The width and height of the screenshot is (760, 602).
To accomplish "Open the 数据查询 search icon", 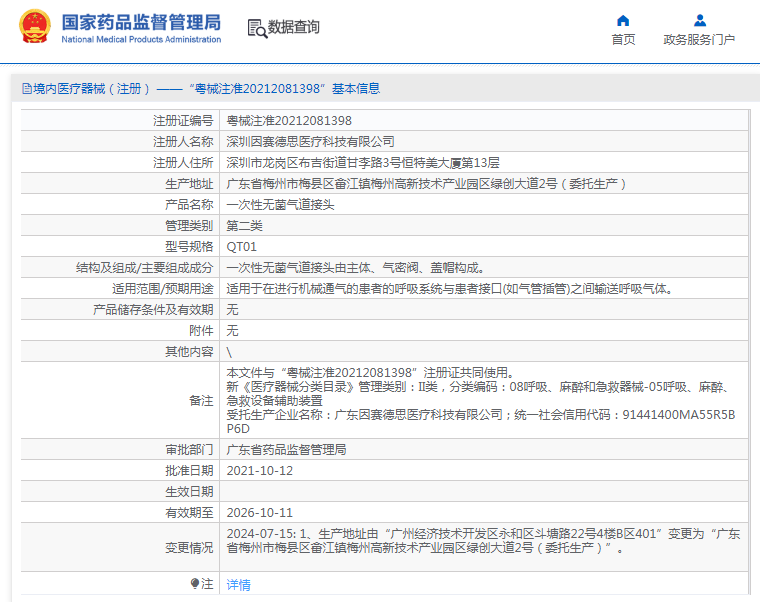I will [257, 28].
